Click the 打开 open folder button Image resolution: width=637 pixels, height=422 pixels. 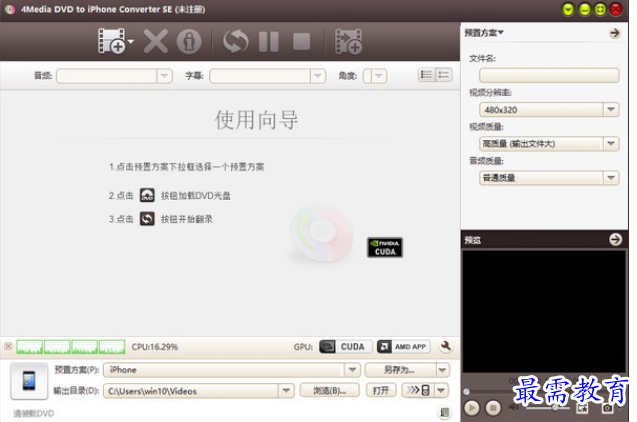point(381,391)
